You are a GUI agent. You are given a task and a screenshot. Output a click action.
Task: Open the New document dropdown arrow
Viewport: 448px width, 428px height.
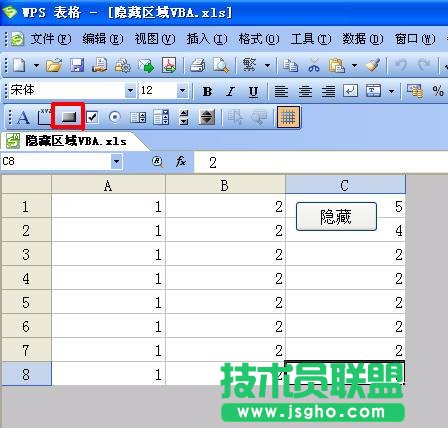tap(36, 65)
